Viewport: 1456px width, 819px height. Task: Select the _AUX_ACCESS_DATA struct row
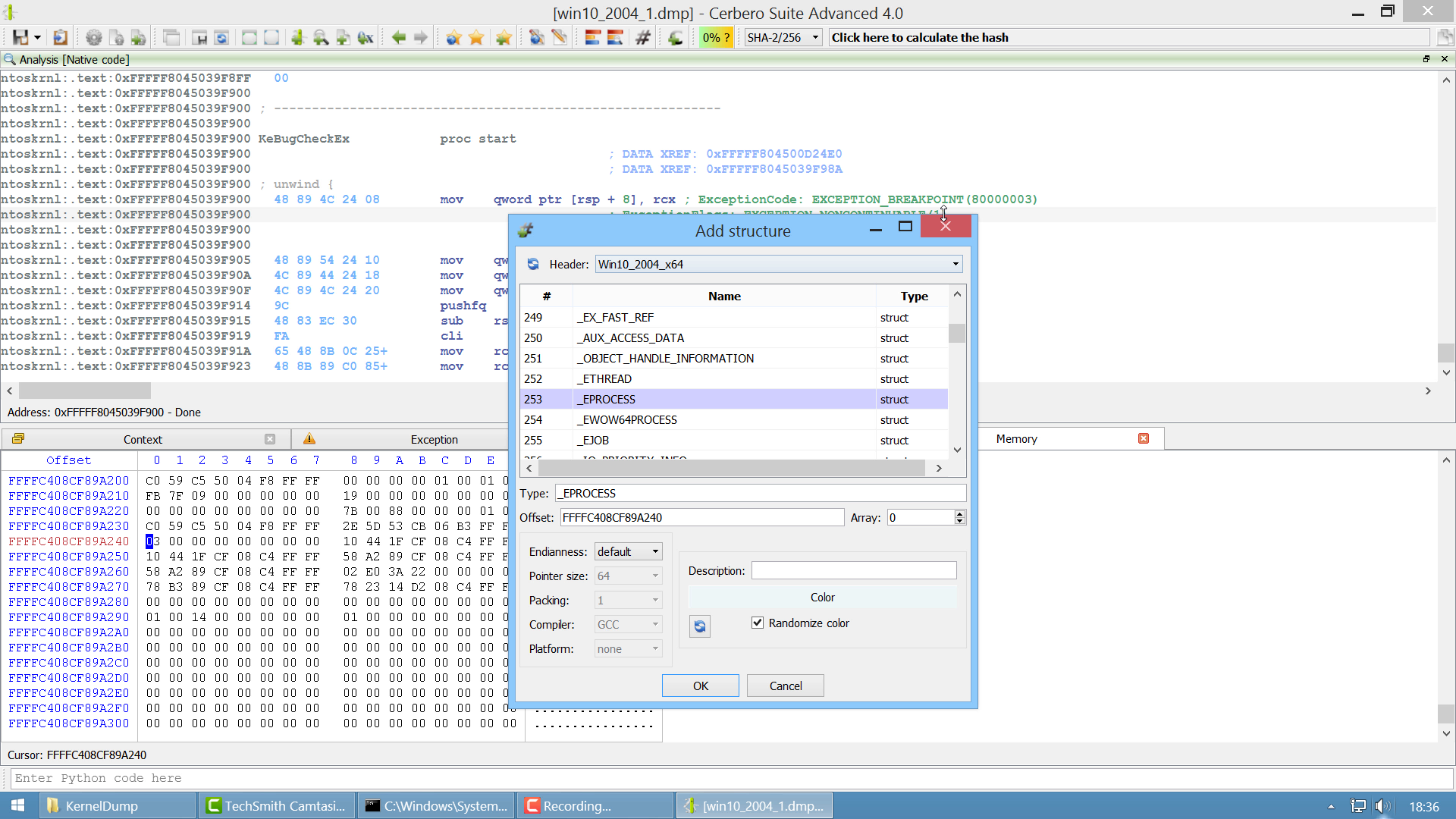734,337
